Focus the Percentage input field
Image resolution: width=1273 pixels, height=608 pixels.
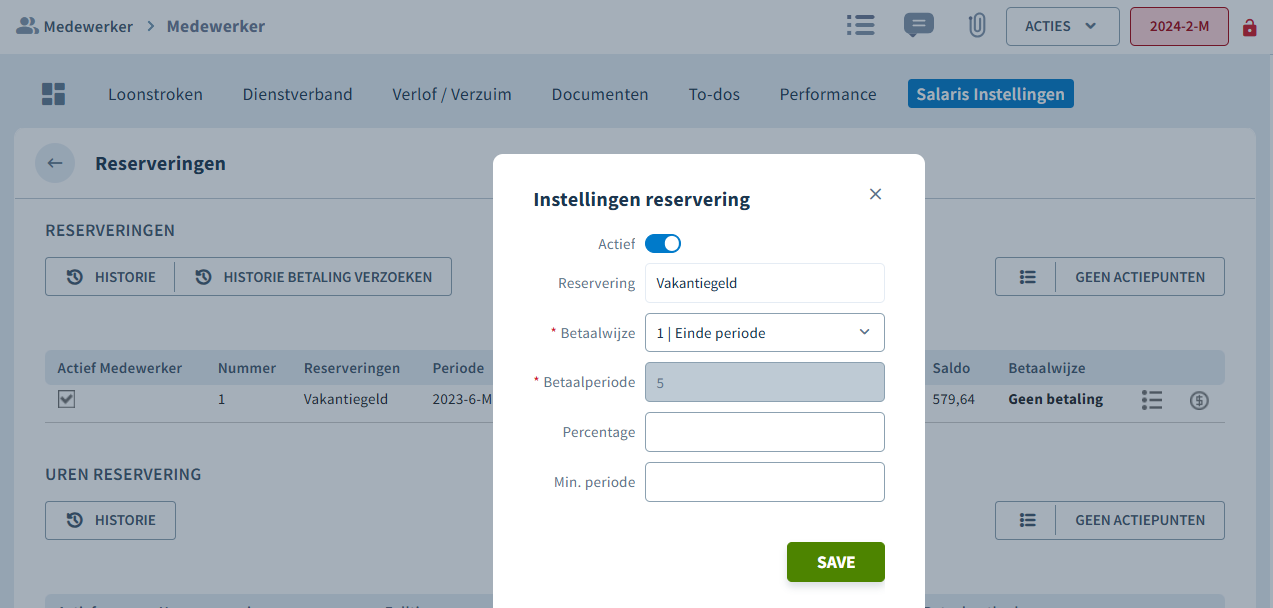tap(765, 432)
